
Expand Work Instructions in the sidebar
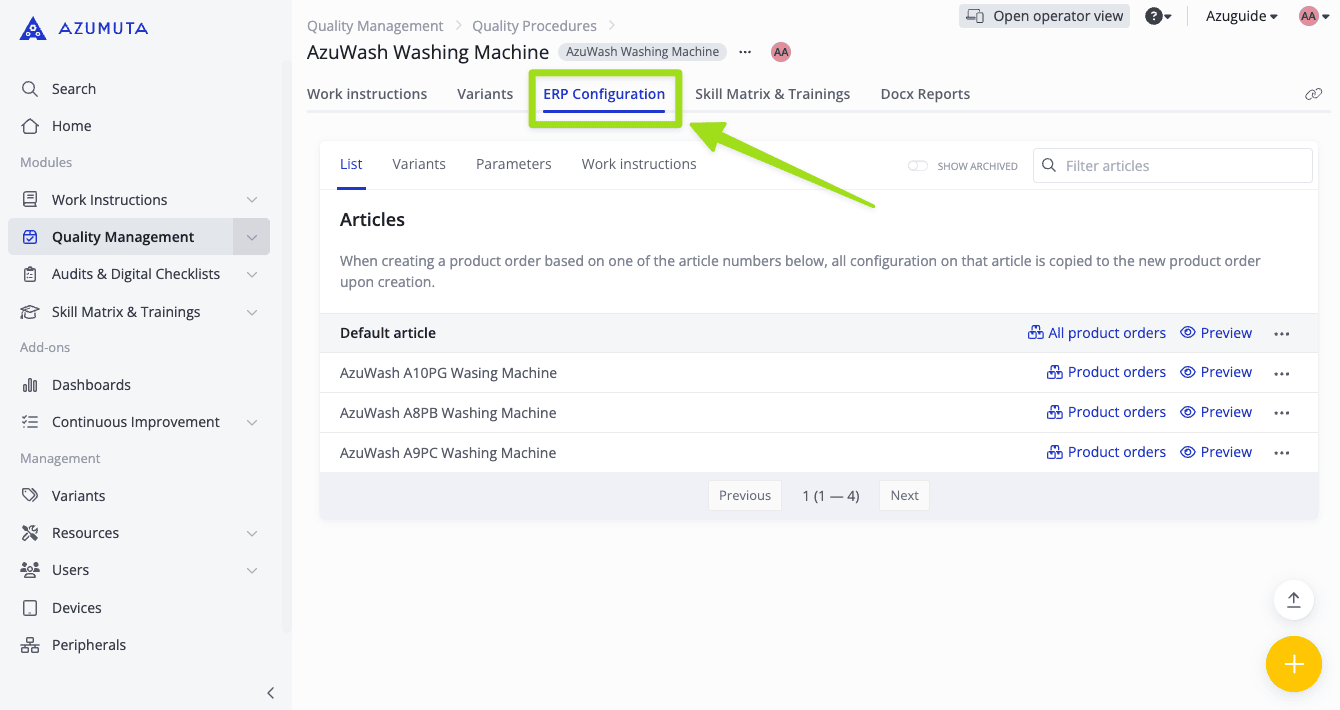tap(251, 199)
